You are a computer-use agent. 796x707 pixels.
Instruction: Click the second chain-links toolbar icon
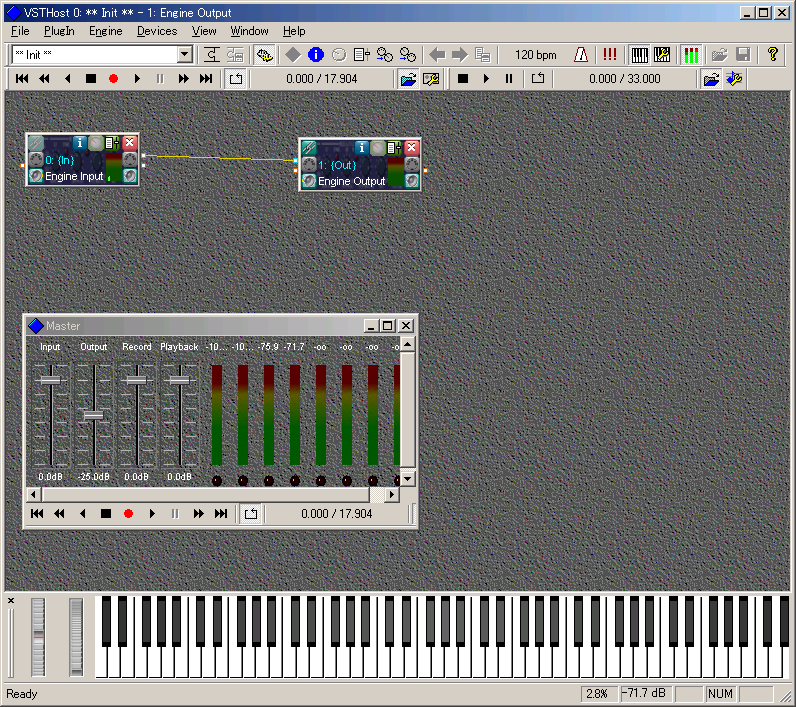pyautogui.click(x=407, y=55)
